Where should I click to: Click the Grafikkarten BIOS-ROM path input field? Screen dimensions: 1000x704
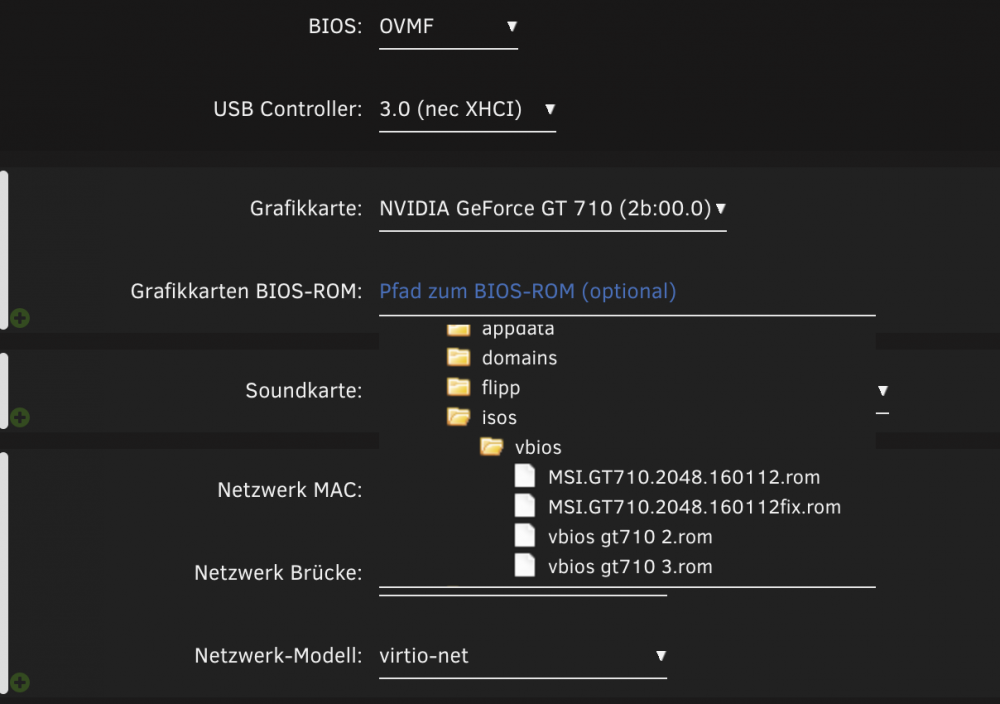[627, 291]
